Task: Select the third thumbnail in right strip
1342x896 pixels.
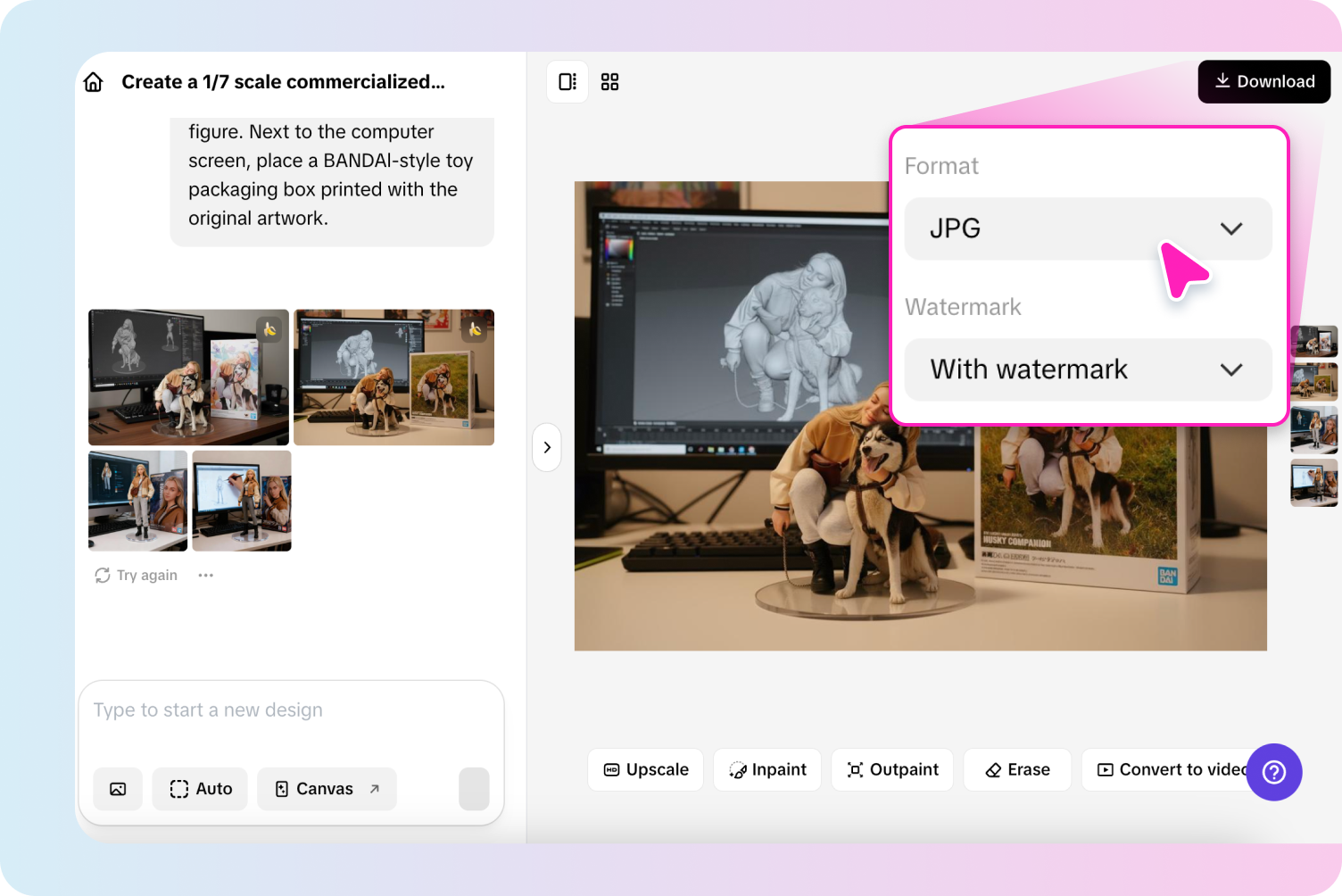Action: (1314, 430)
